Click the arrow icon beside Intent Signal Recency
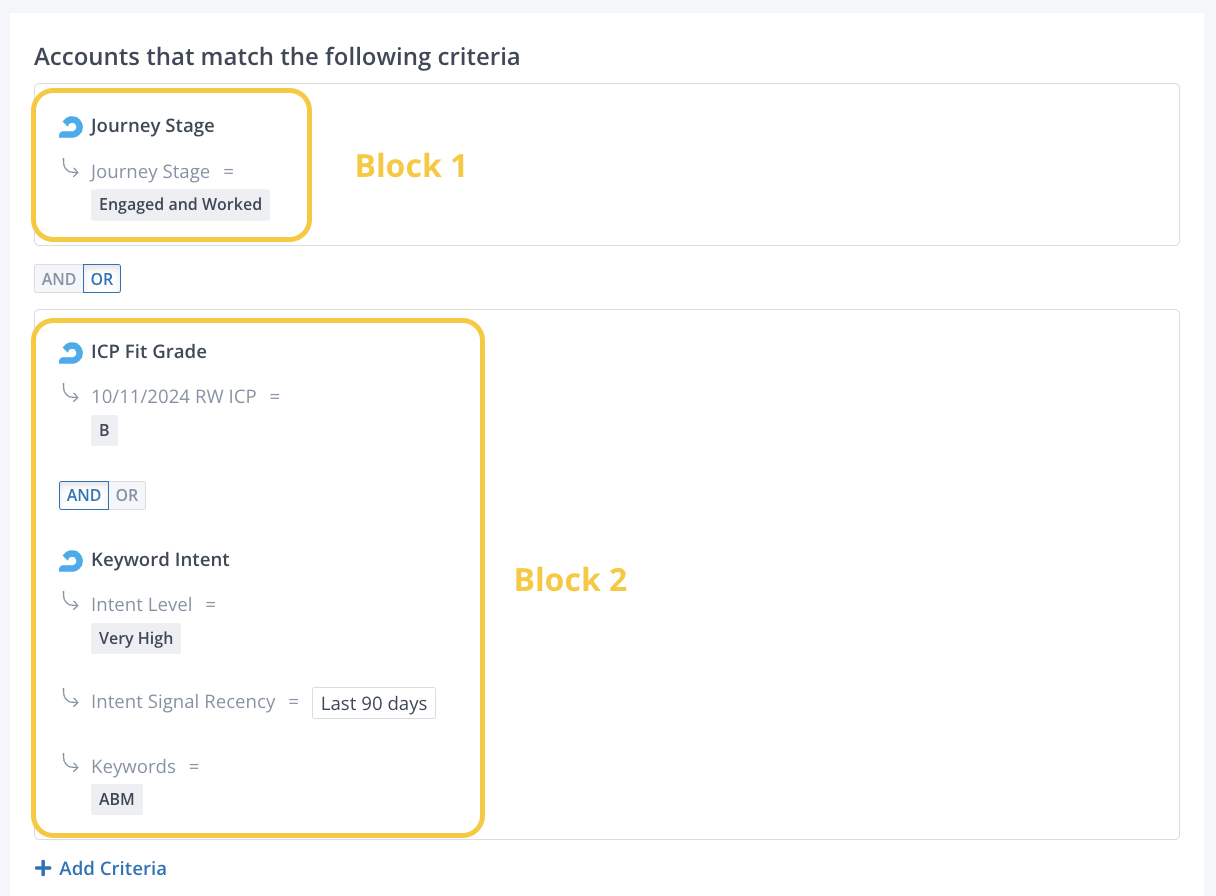1216x896 pixels. [x=71, y=699]
